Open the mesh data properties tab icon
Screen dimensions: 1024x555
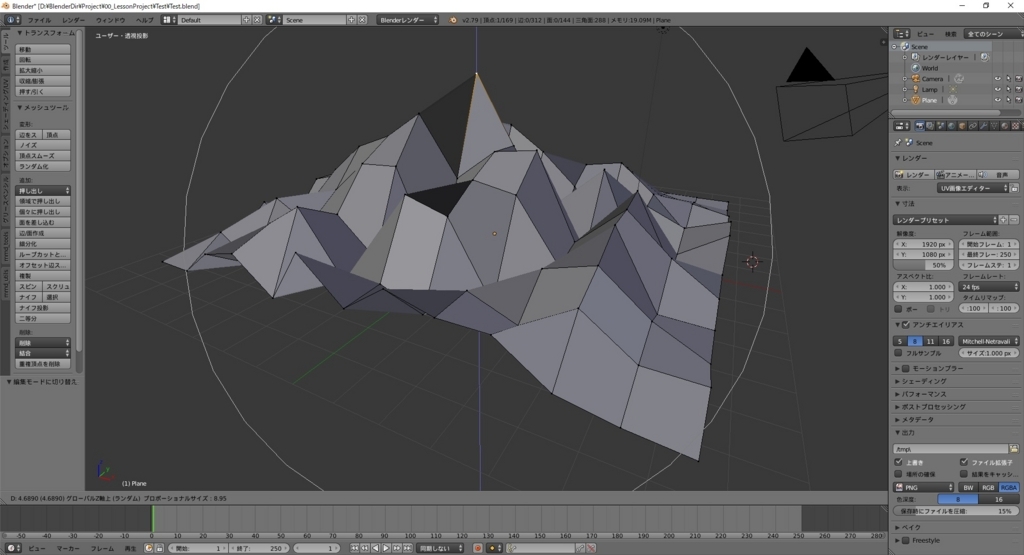(x=994, y=126)
